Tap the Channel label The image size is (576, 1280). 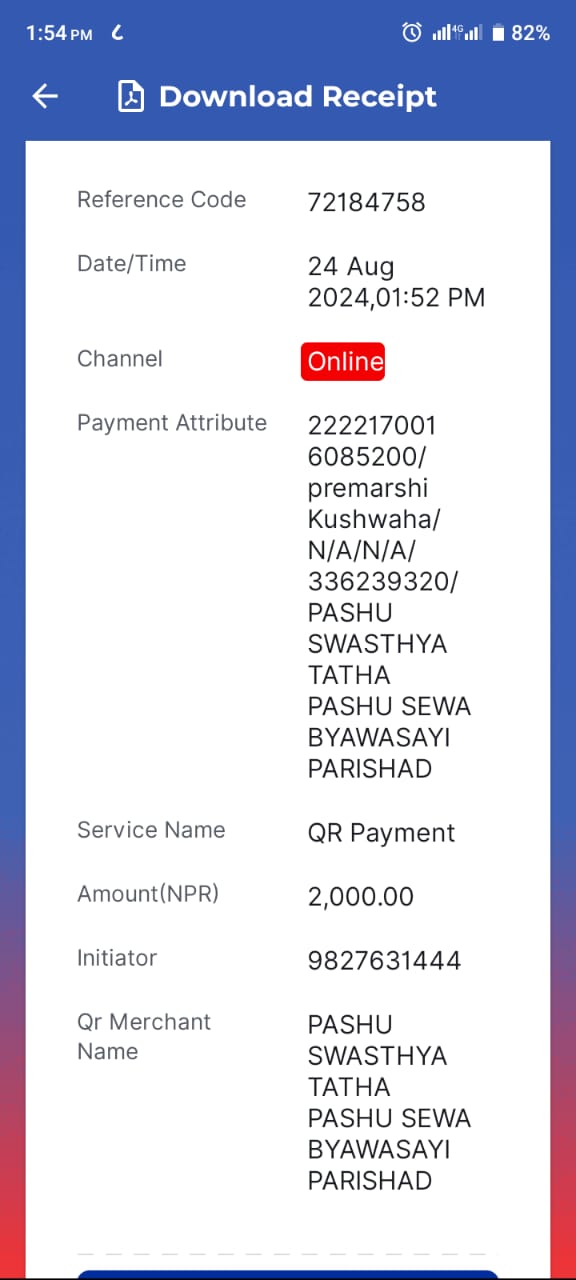pyautogui.click(x=120, y=359)
